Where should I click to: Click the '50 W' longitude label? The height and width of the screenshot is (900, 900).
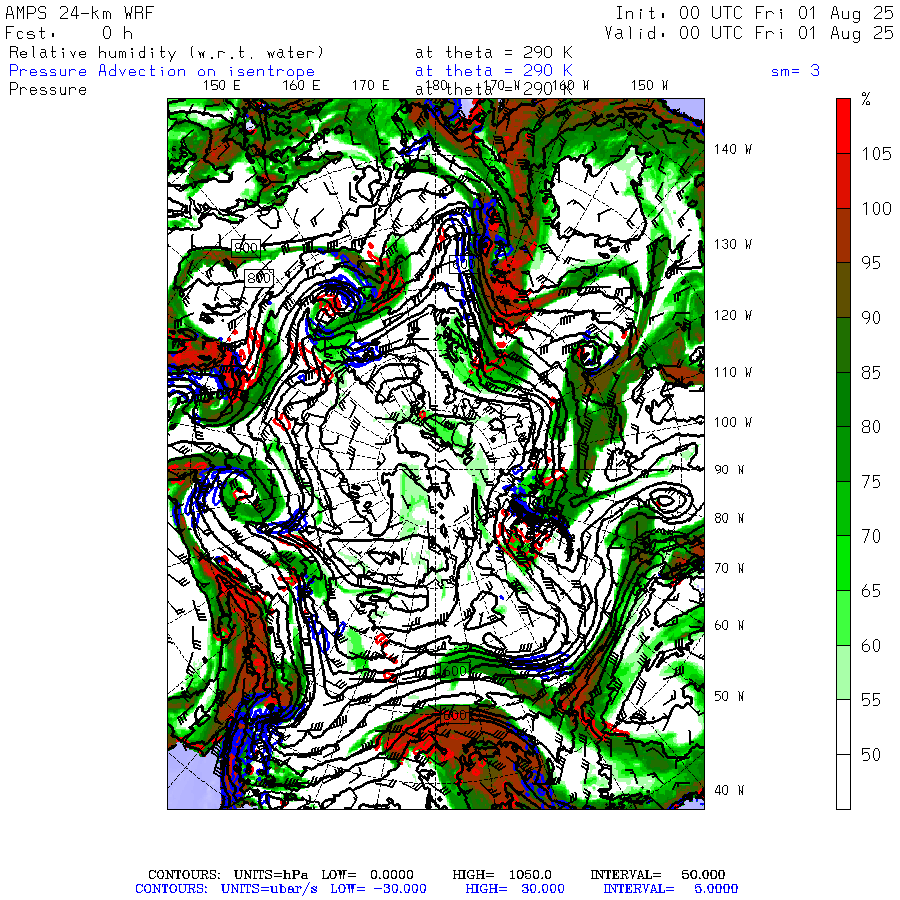[729, 696]
